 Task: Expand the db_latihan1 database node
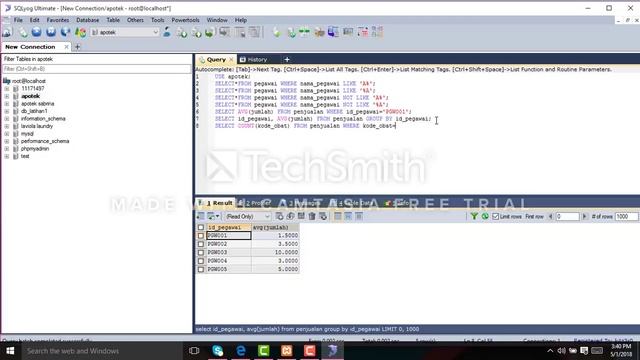coord(7,111)
